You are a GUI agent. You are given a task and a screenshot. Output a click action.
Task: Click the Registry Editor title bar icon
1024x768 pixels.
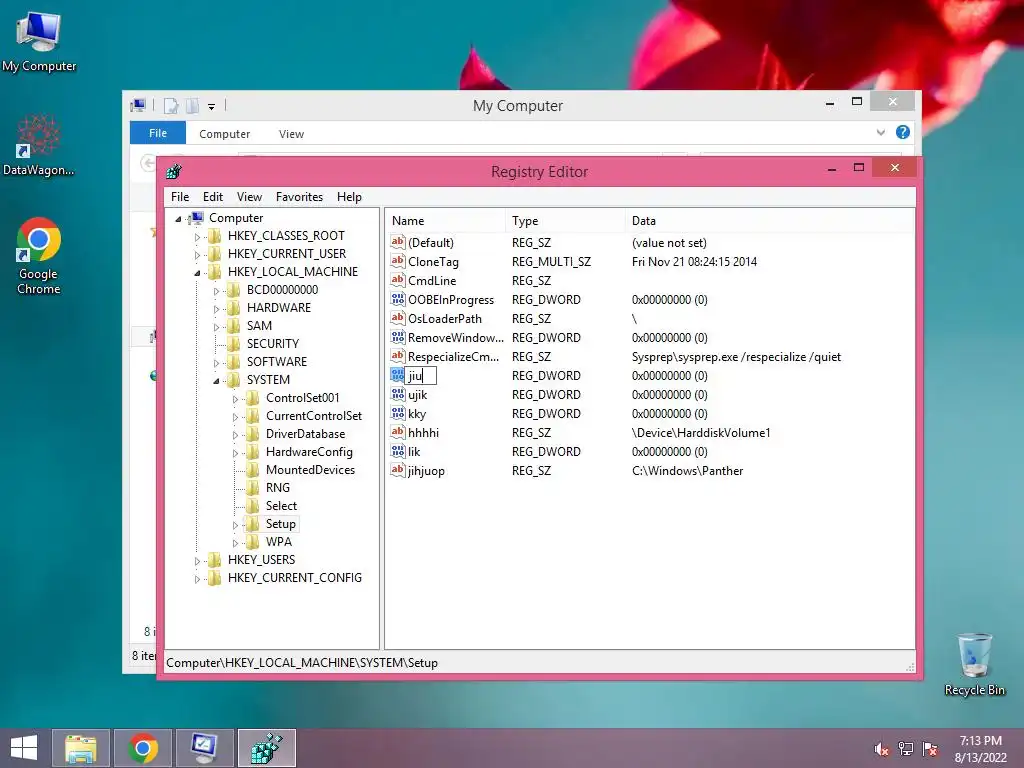coord(174,172)
